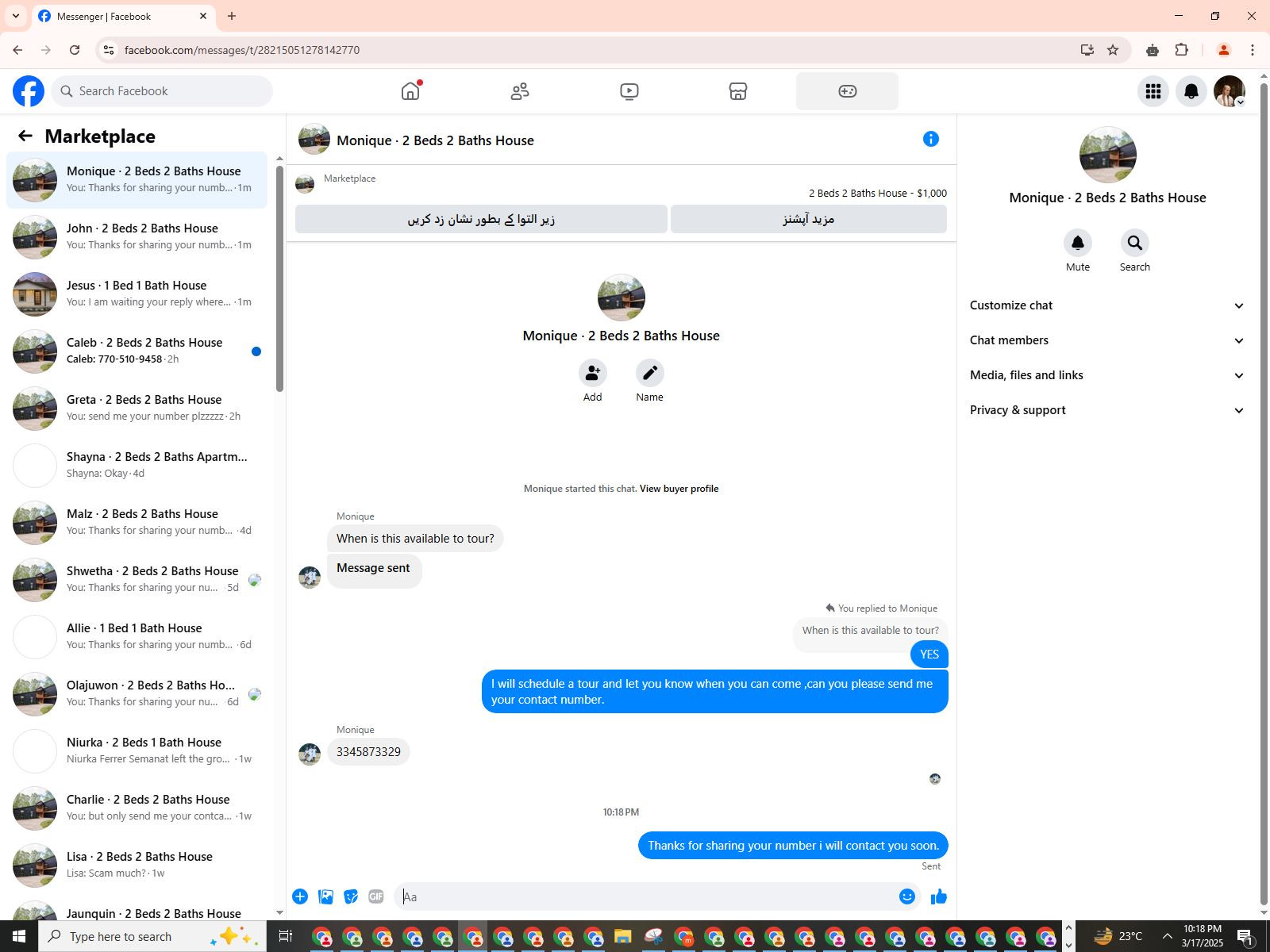Open Malz · 2 Beds 2 Baths House chat
The height and width of the screenshot is (952, 1270).
tap(137, 523)
